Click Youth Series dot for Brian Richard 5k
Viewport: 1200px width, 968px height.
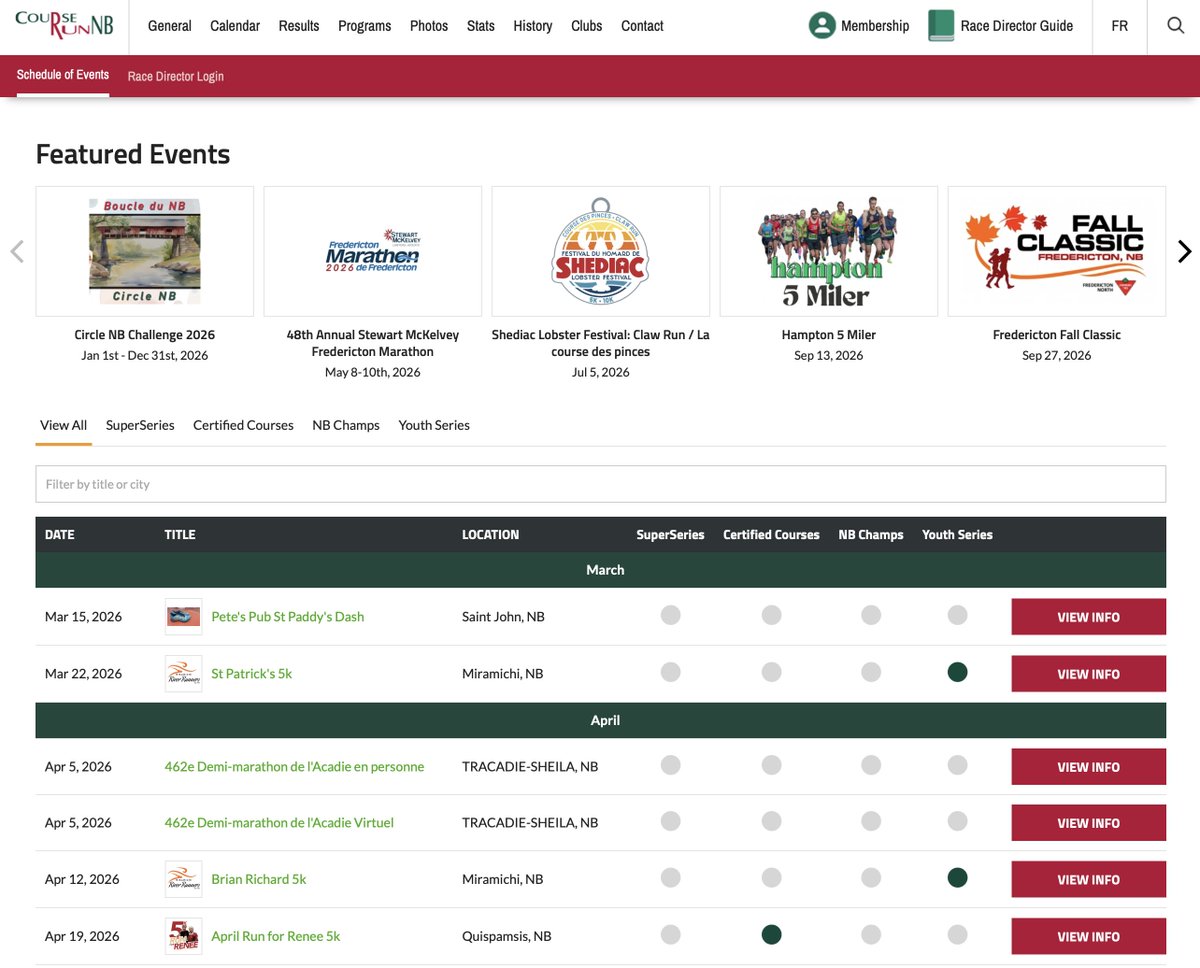957,879
